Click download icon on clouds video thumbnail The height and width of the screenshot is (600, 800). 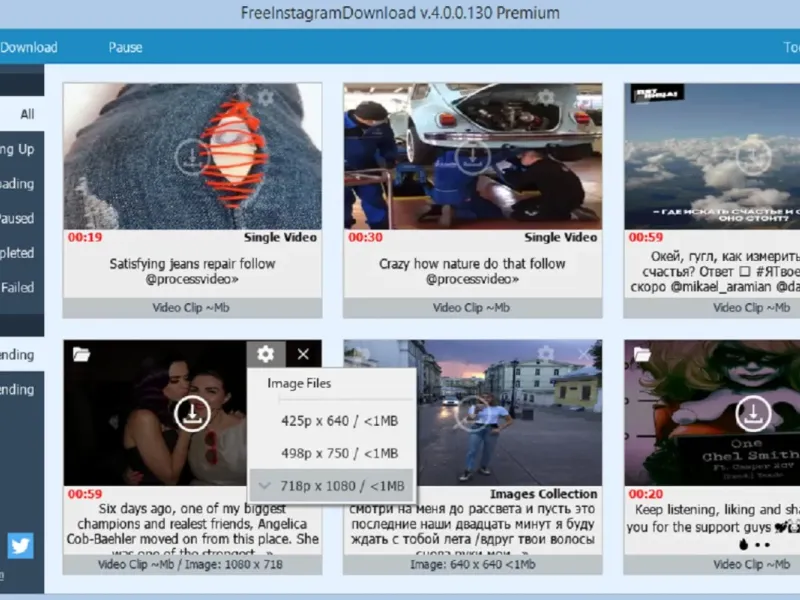tap(753, 157)
